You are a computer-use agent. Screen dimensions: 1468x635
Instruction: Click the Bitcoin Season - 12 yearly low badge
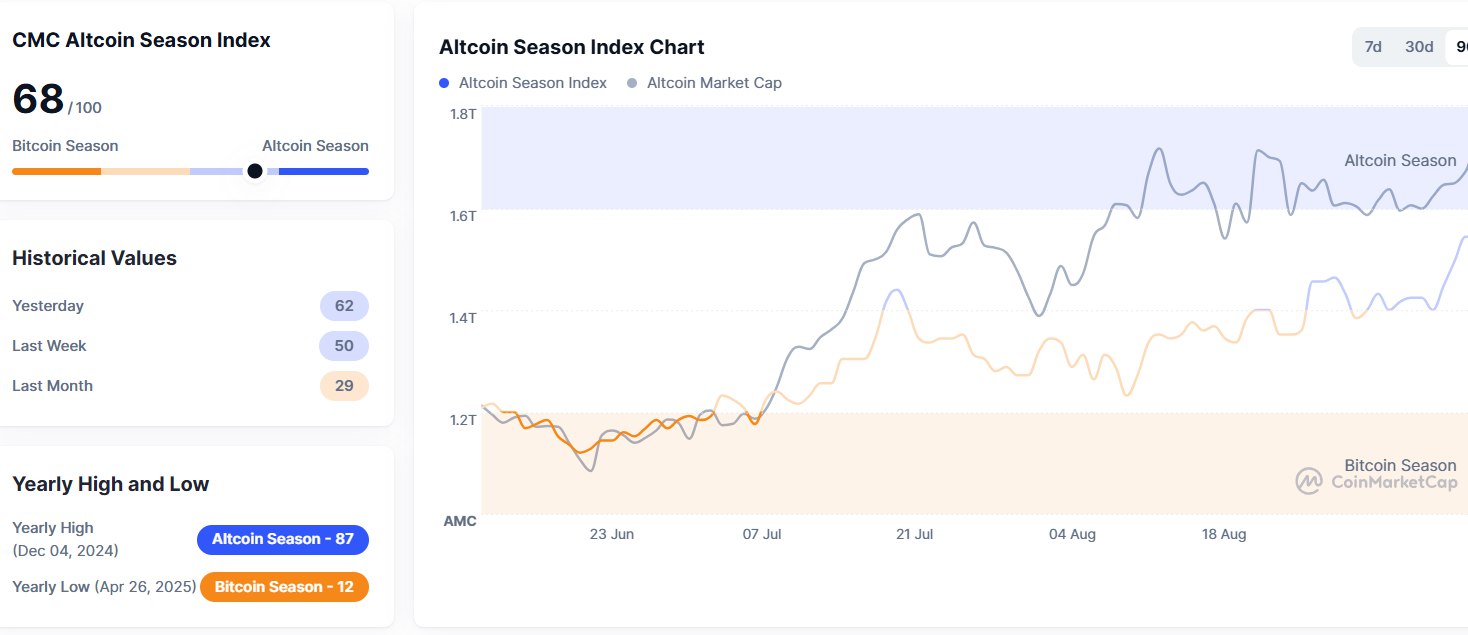[284, 587]
